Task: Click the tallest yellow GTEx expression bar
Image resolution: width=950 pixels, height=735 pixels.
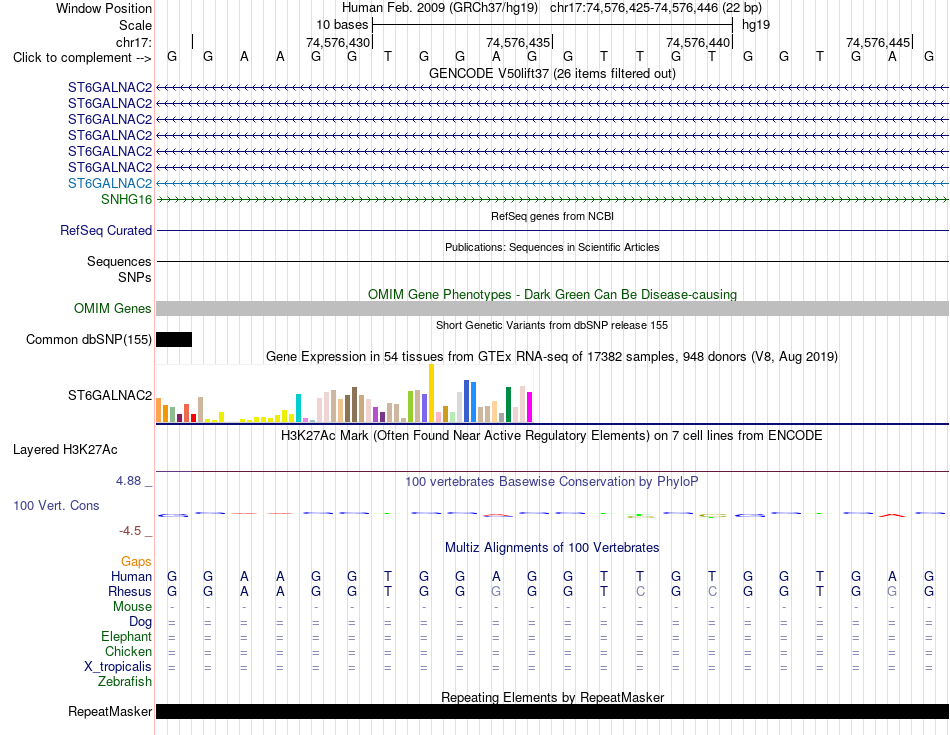Action: [x=431, y=393]
